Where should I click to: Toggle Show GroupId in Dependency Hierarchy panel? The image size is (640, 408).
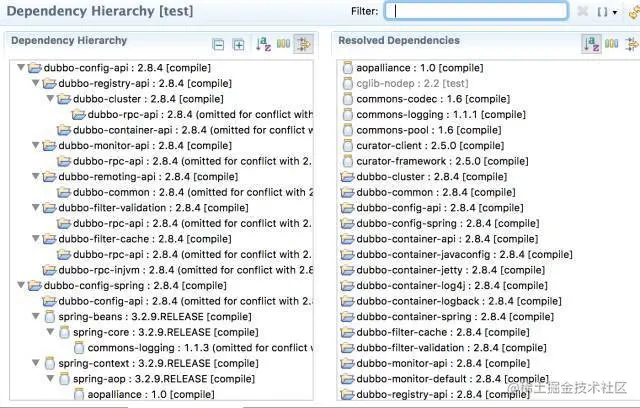pyautogui.click(x=283, y=43)
